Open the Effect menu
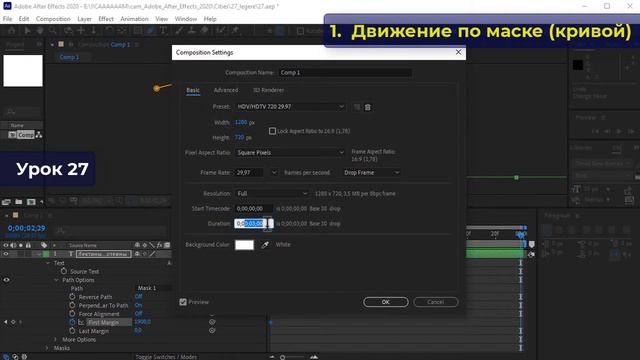Image resolution: width=640 pixels, height=360 pixels. 106,19
